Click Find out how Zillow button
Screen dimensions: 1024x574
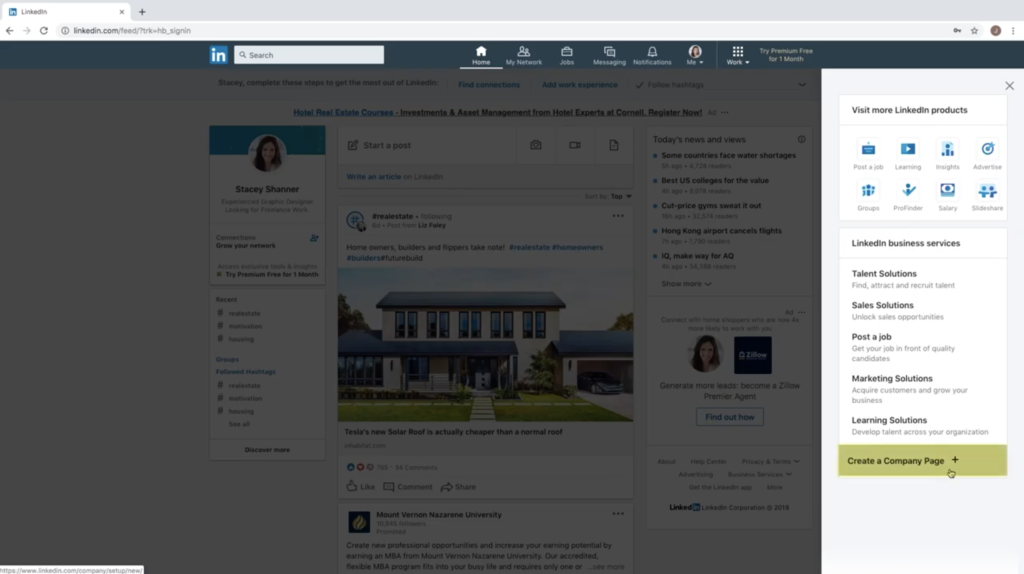click(729, 417)
